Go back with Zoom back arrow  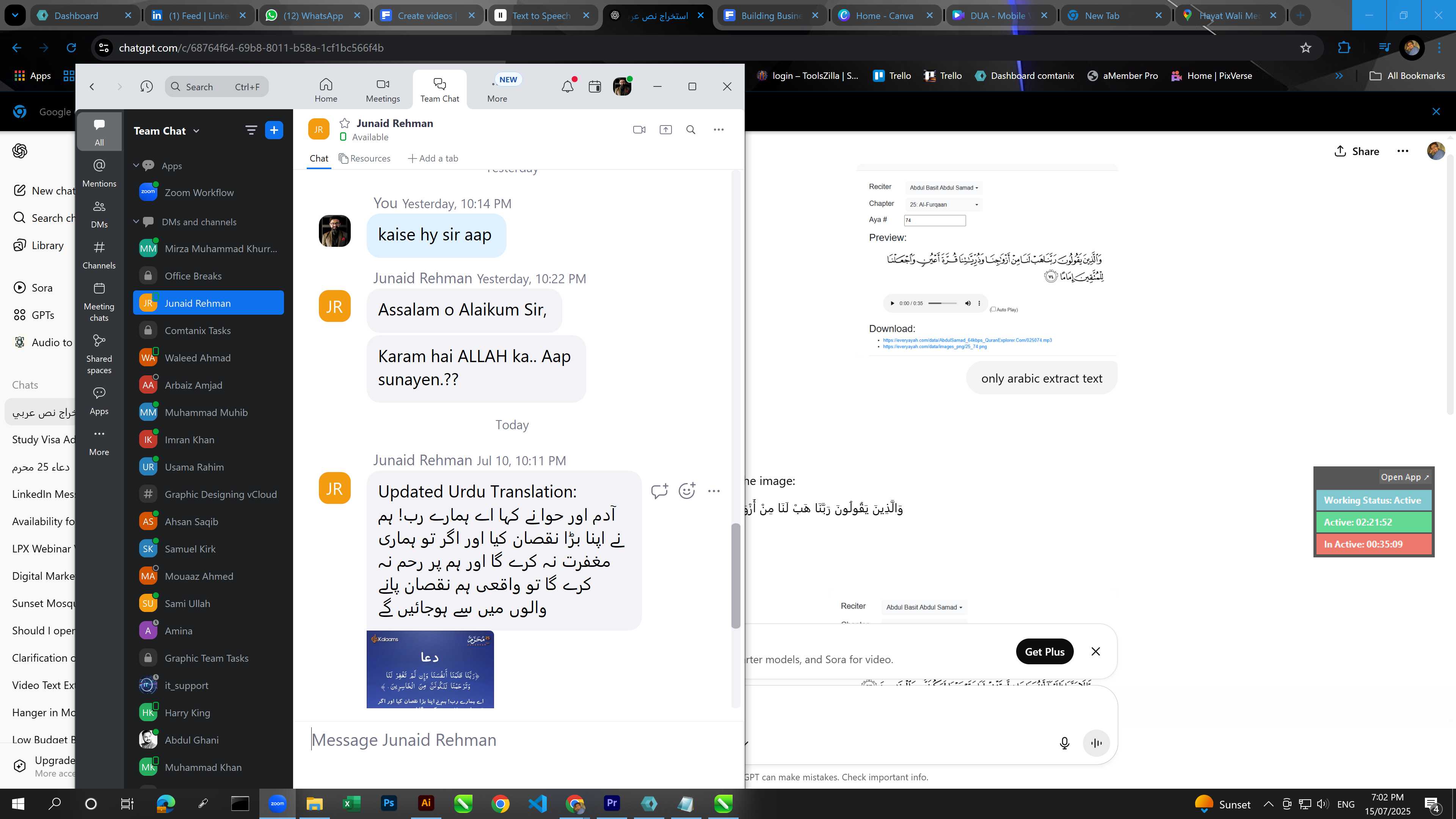(x=91, y=86)
